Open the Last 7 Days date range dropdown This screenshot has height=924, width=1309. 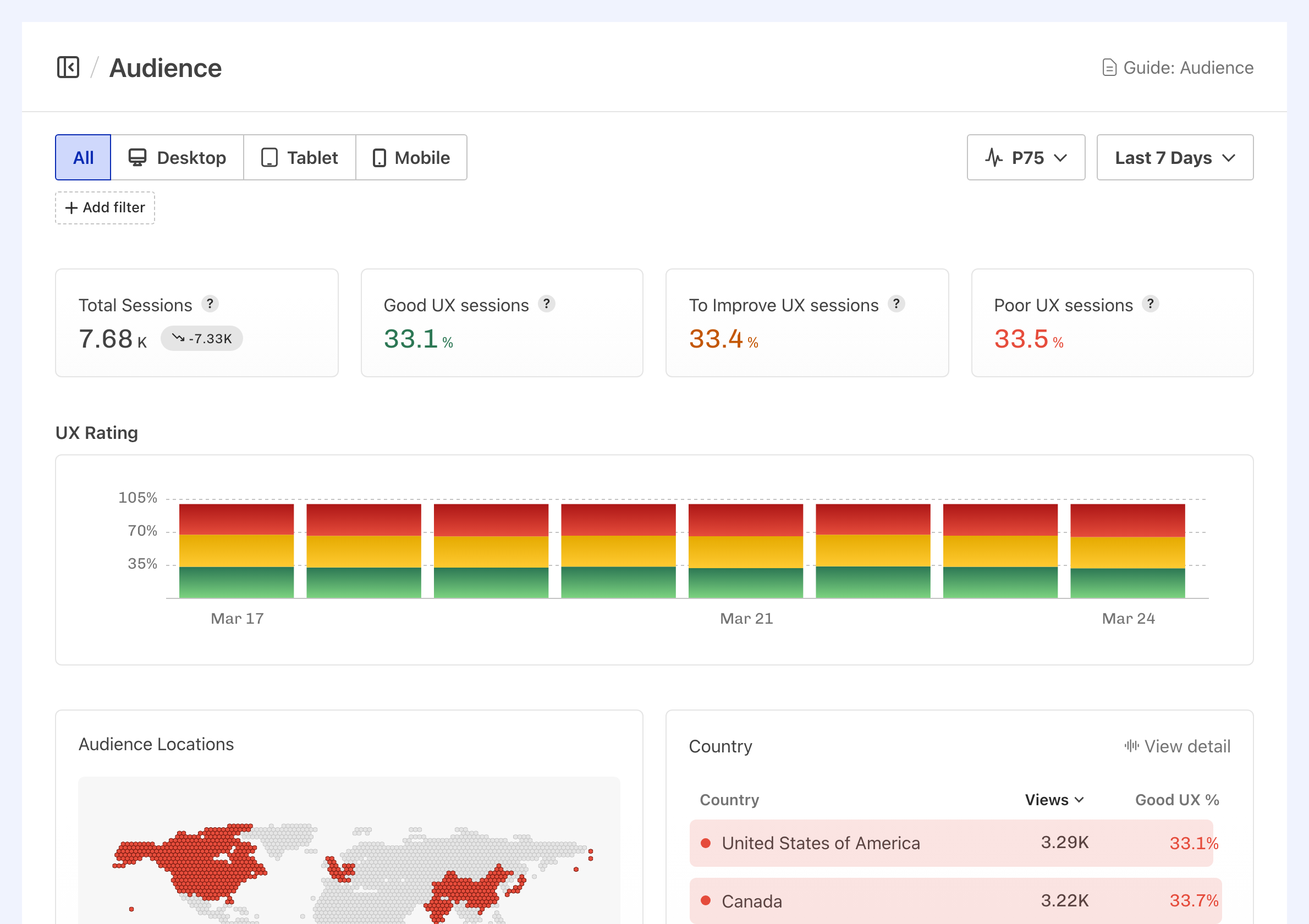1174,157
